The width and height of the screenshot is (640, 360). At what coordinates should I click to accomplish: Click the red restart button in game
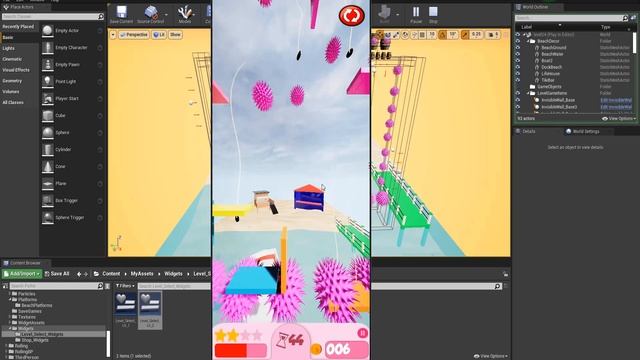351,16
